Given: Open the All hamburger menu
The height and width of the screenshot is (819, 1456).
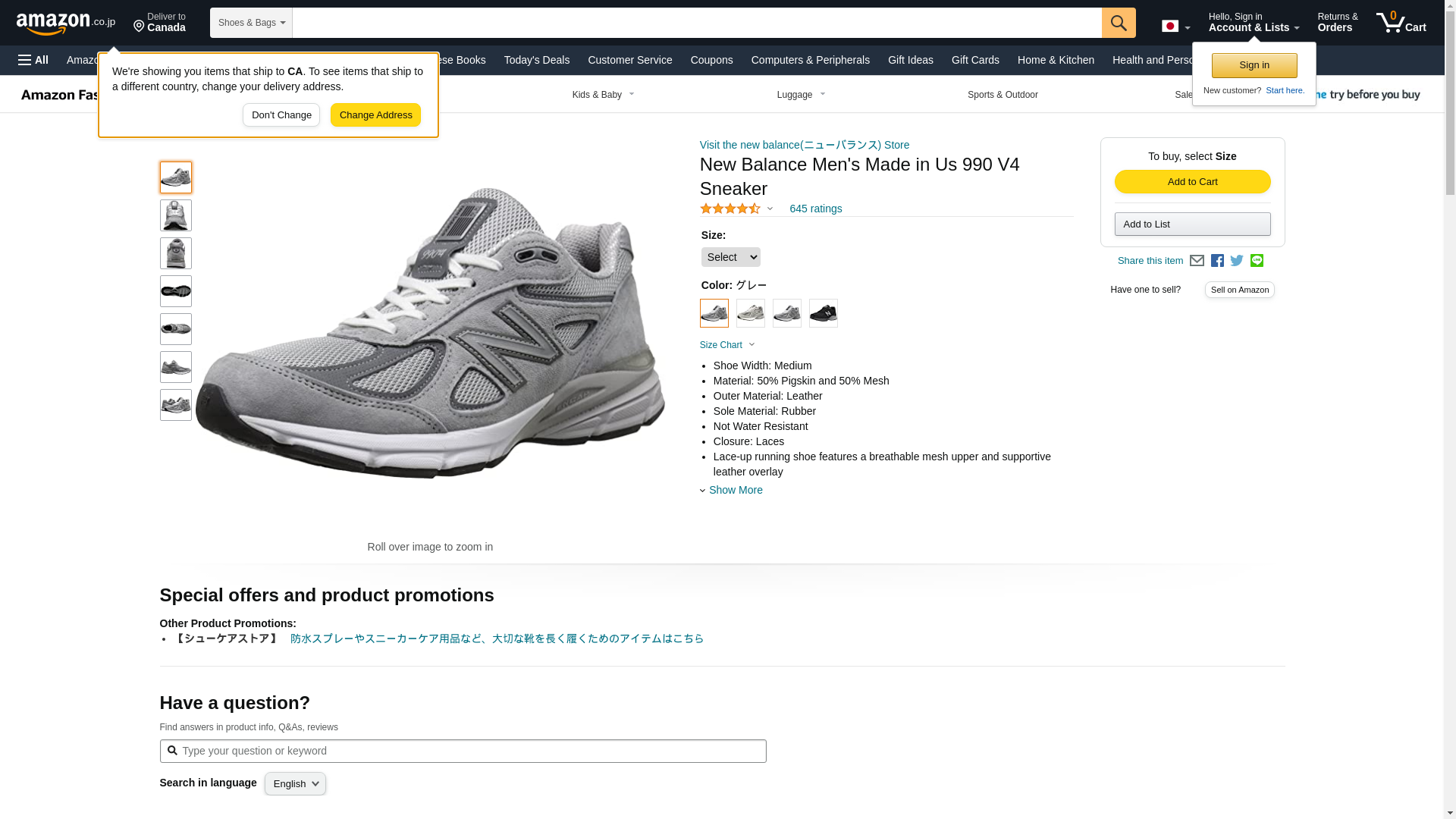Looking at the screenshot, I should 33,60.
